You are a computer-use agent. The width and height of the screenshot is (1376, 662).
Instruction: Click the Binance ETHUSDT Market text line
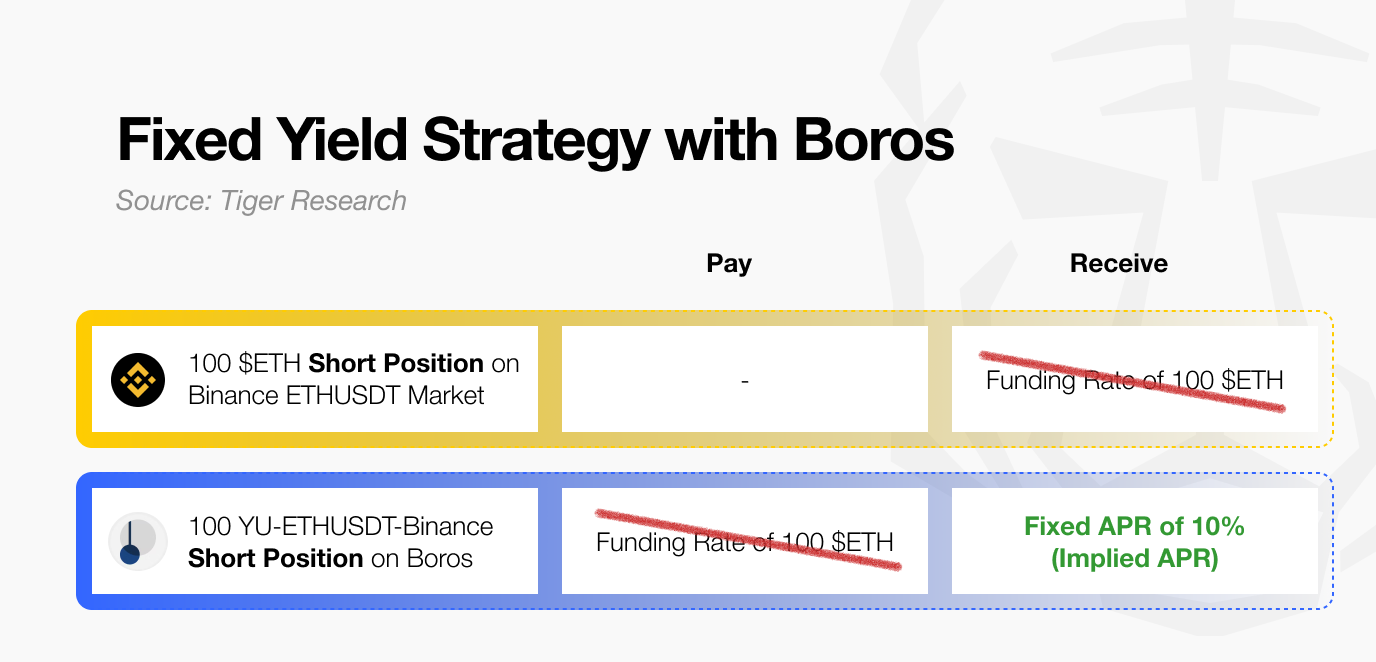pos(336,395)
